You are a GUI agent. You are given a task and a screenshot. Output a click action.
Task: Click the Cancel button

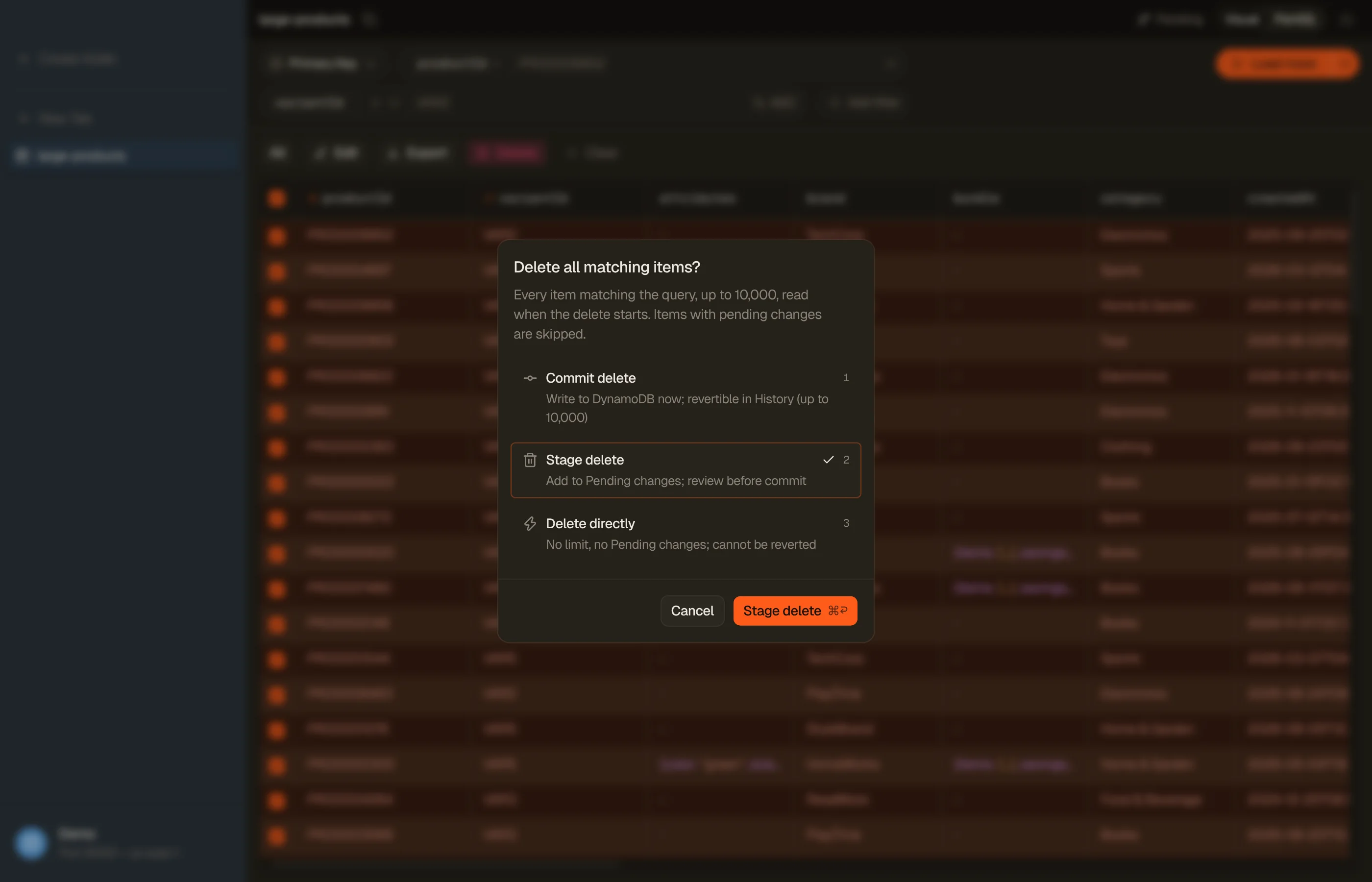click(692, 611)
